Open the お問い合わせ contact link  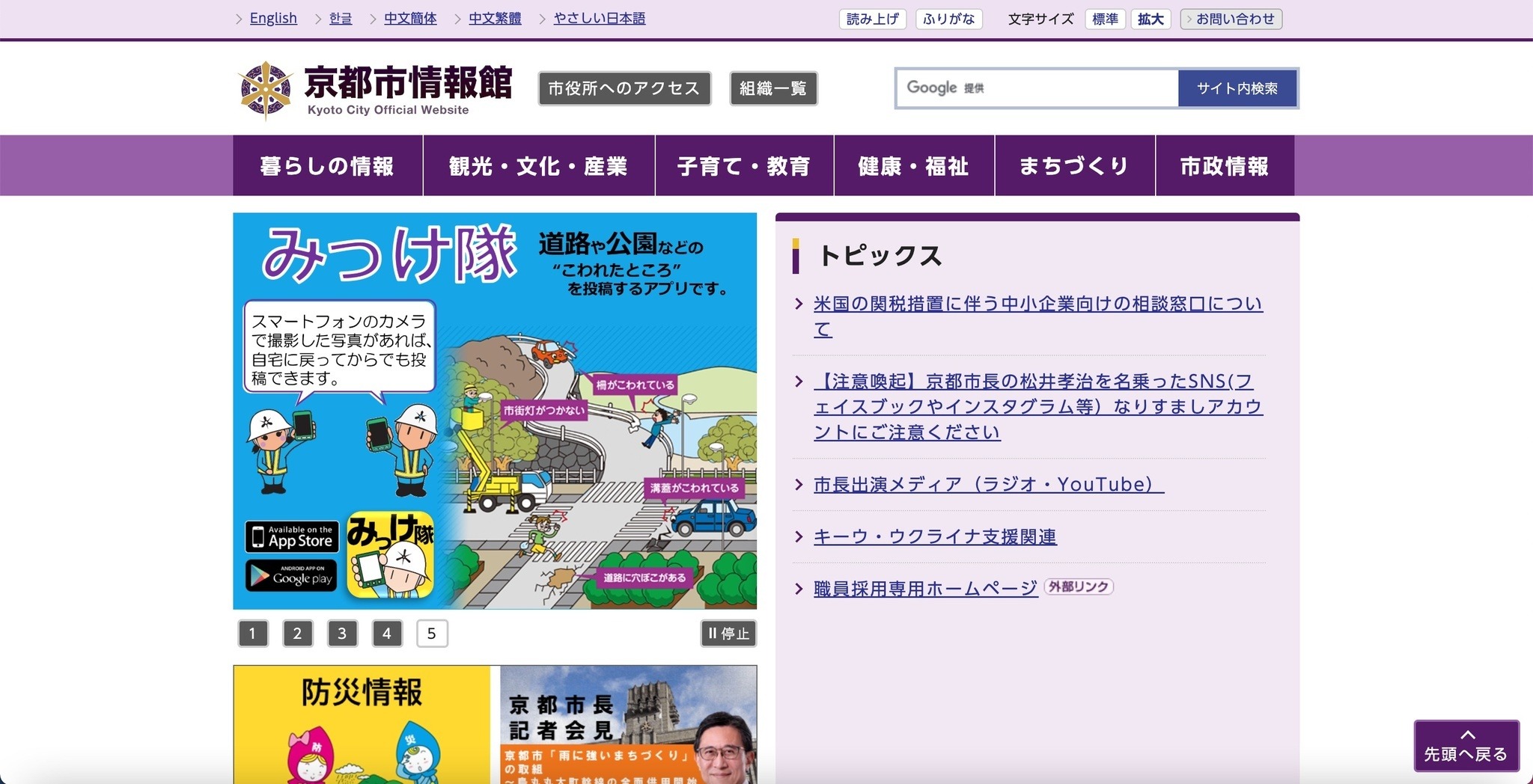click(x=1231, y=19)
